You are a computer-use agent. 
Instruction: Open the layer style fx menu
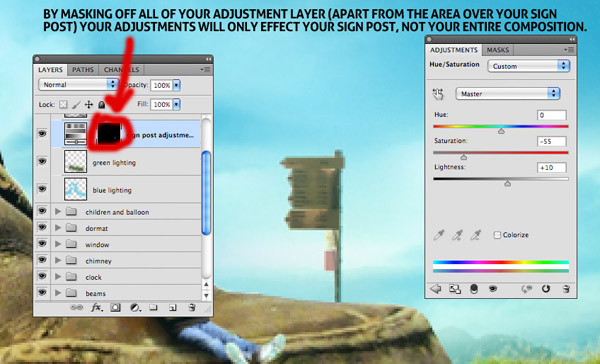pos(96,307)
